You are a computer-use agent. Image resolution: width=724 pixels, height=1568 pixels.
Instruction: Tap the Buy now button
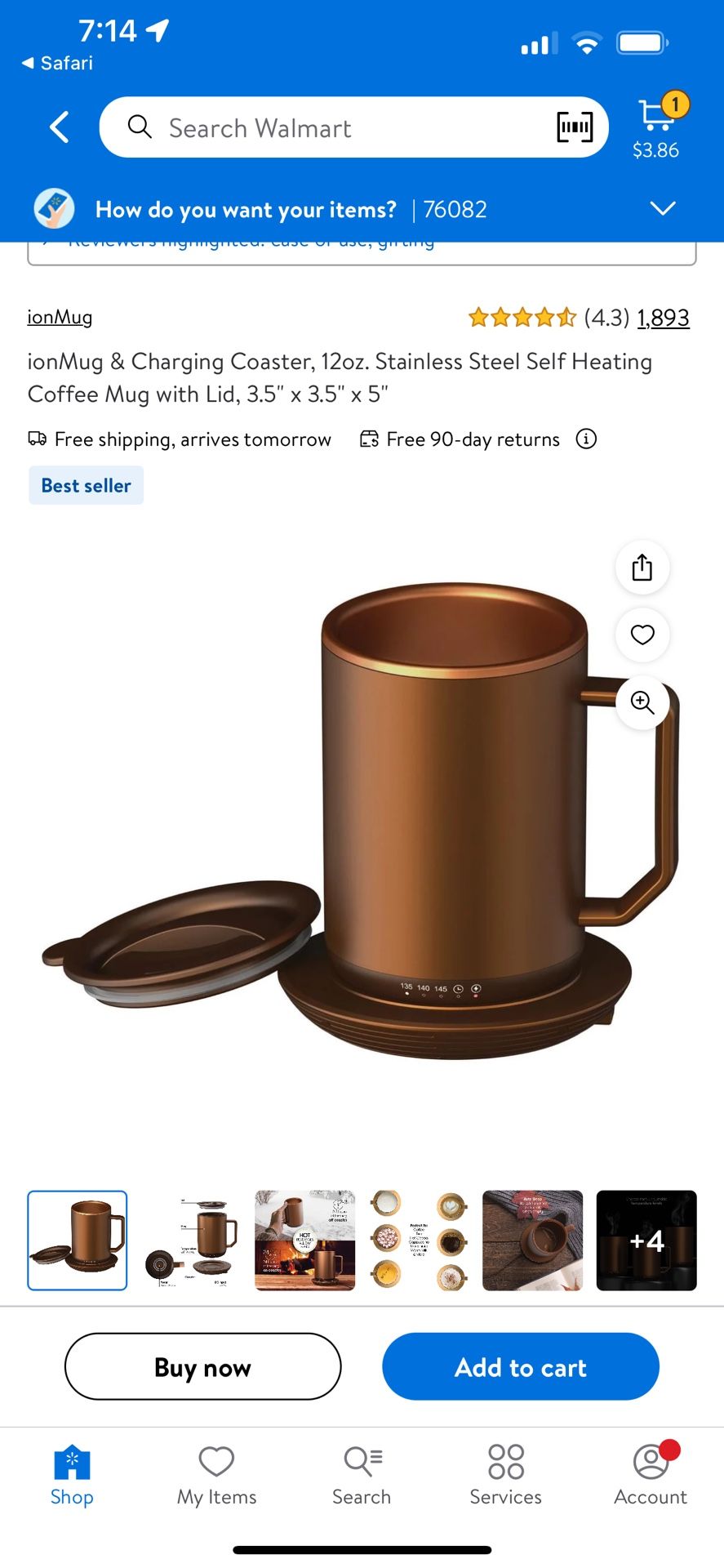pyautogui.click(x=202, y=1366)
